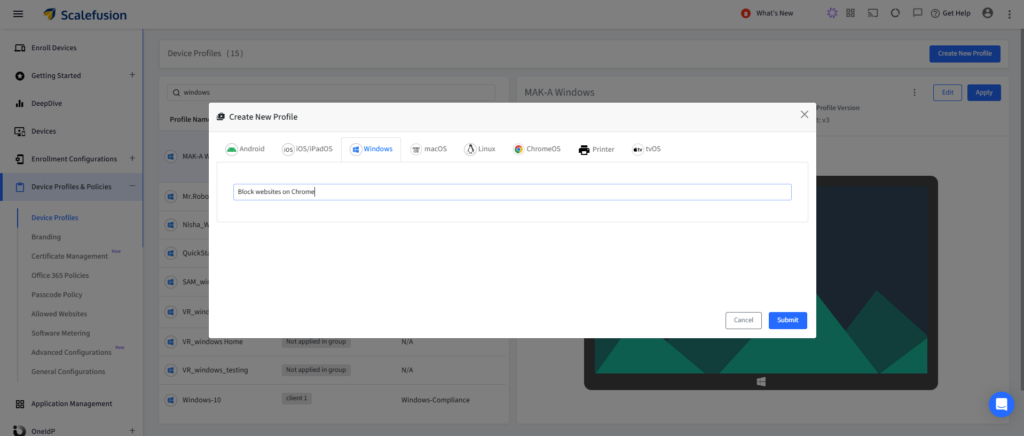The height and width of the screenshot is (436, 1024).
Task: Switch to the ChromeOS tab
Action: [x=537, y=149]
